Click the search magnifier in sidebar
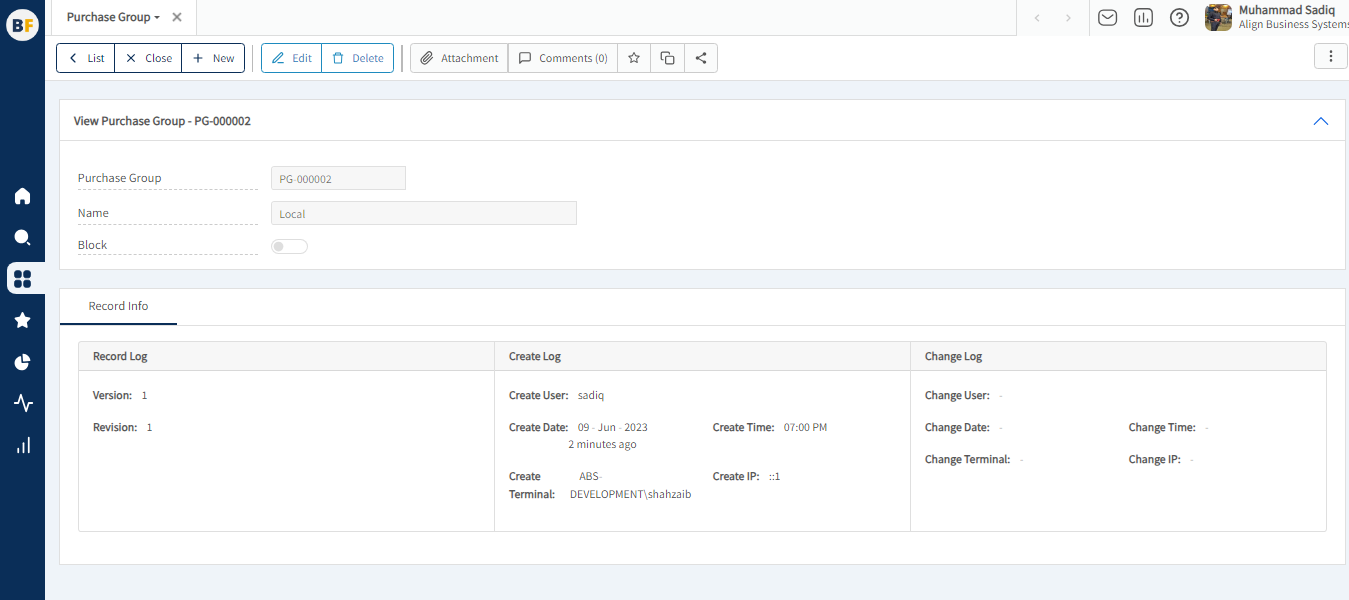 click(x=22, y=238)
